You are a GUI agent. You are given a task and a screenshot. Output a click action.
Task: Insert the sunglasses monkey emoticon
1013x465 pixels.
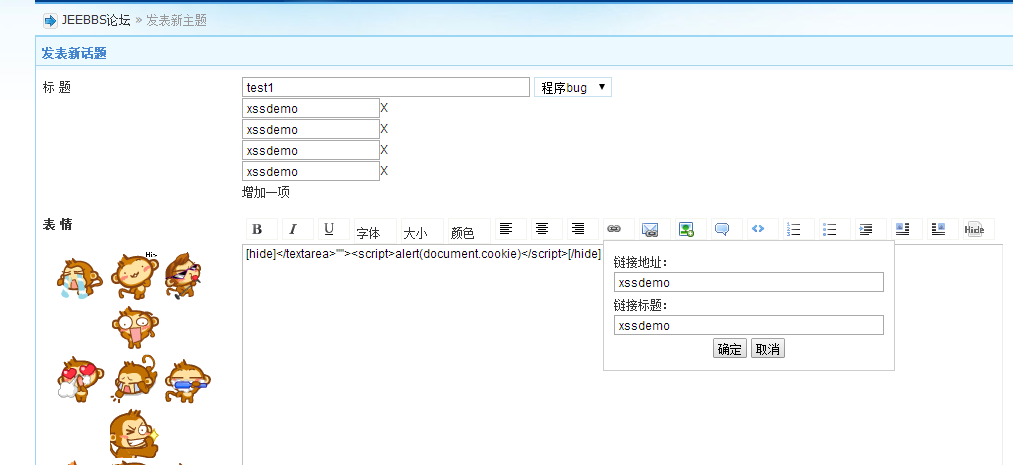coord(184,275)
